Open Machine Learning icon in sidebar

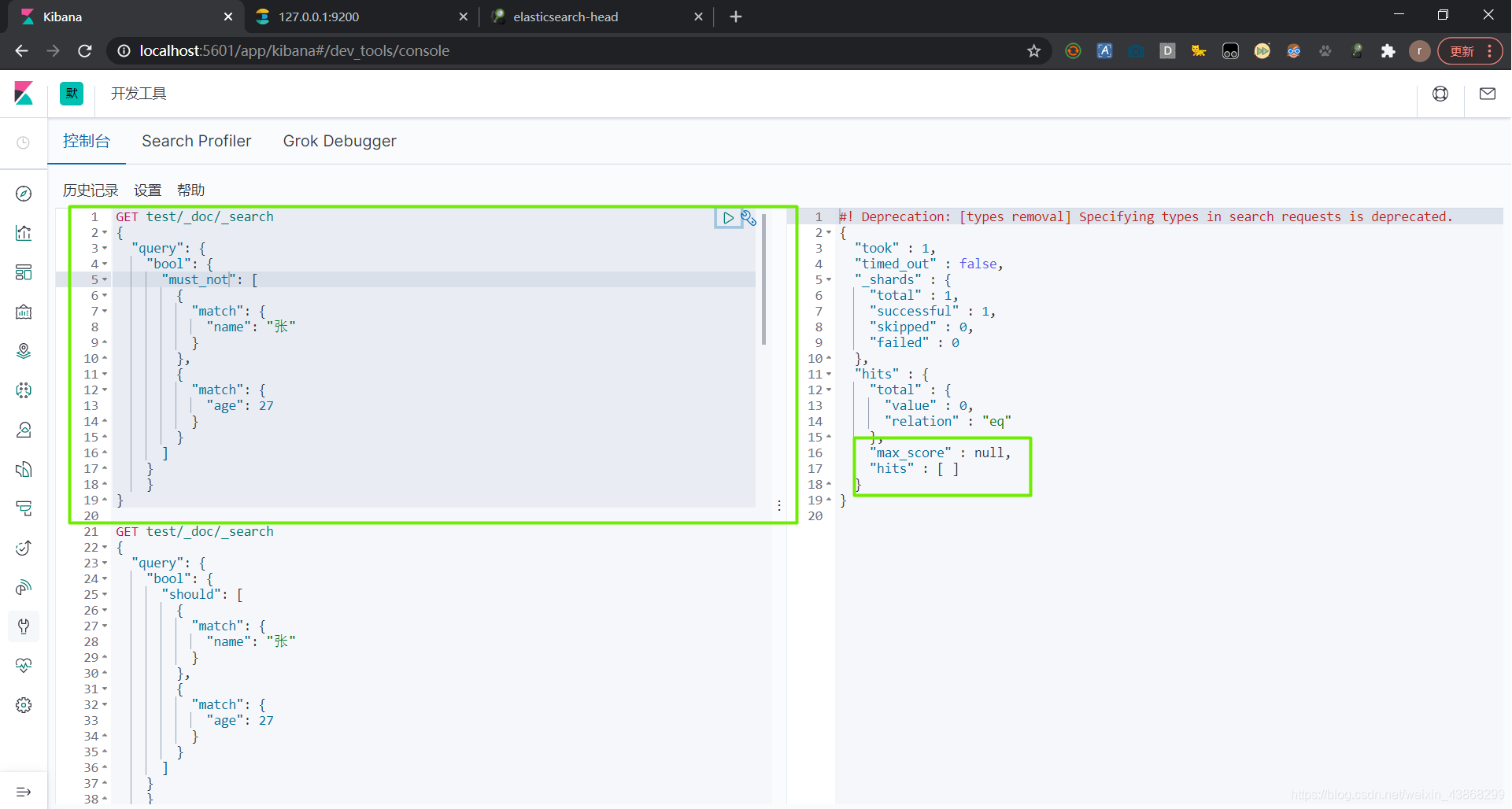coord(24,390)
